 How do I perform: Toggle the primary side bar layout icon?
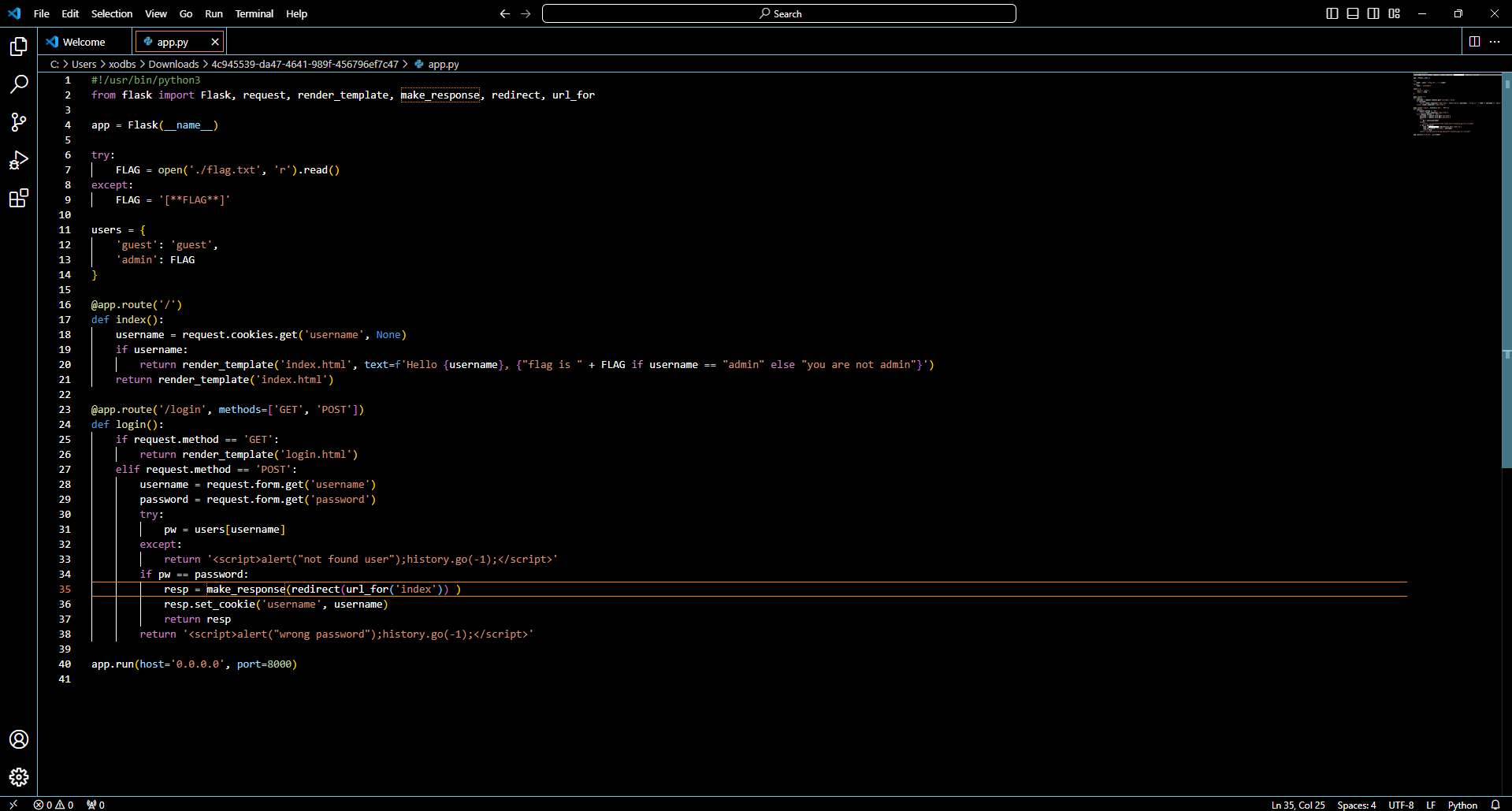point(1332,13)
